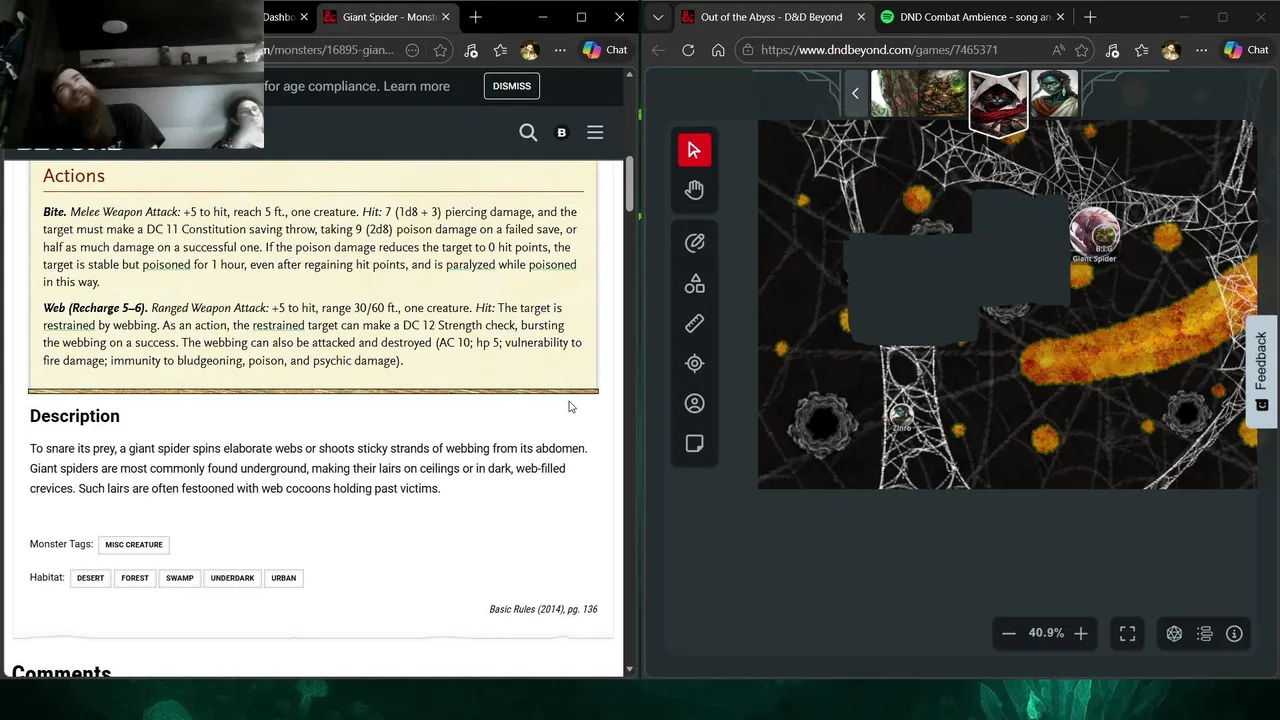Open search on D&D Beyond page
1280x720 pixels.
click(x=528, y=132)
